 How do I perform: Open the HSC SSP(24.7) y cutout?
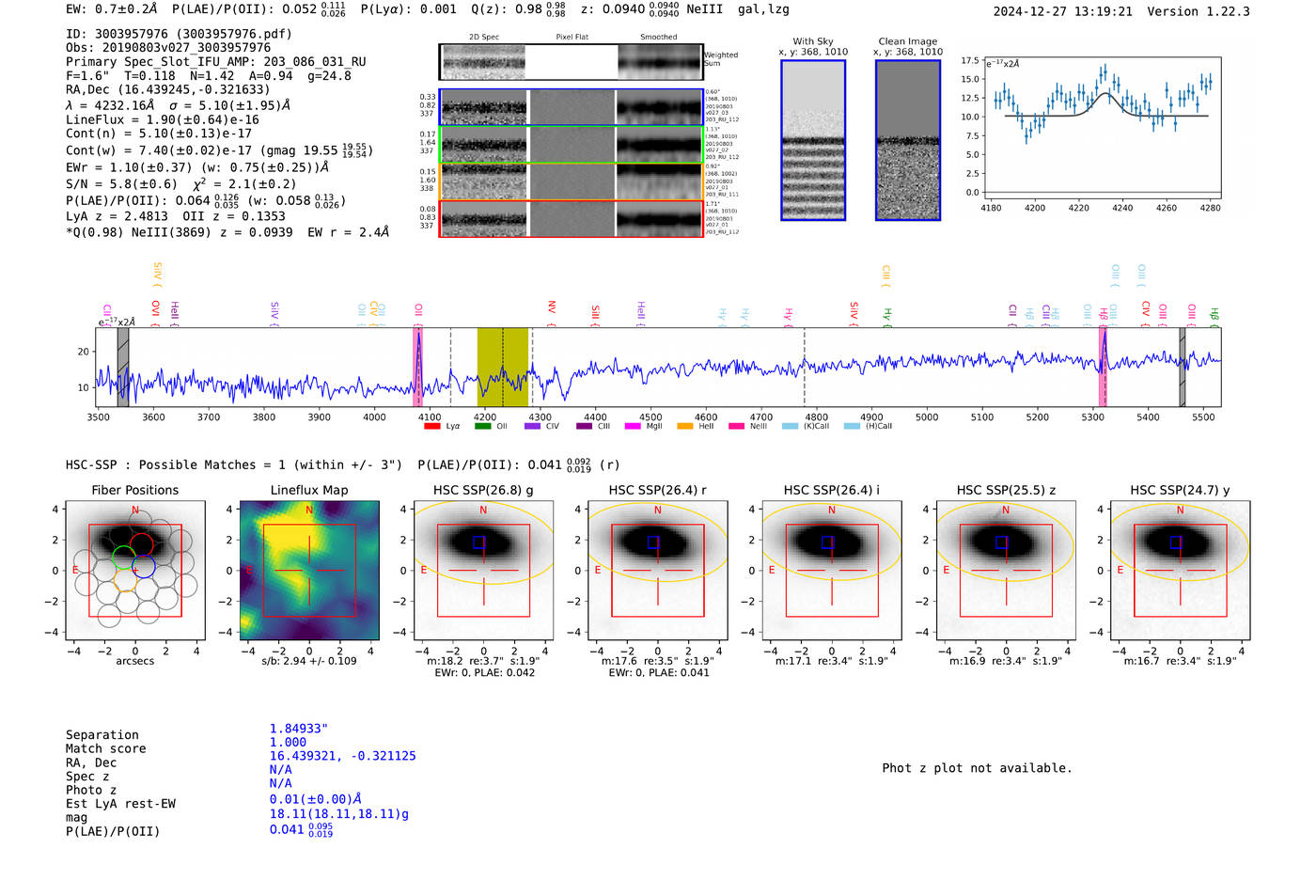[1180, 571]
